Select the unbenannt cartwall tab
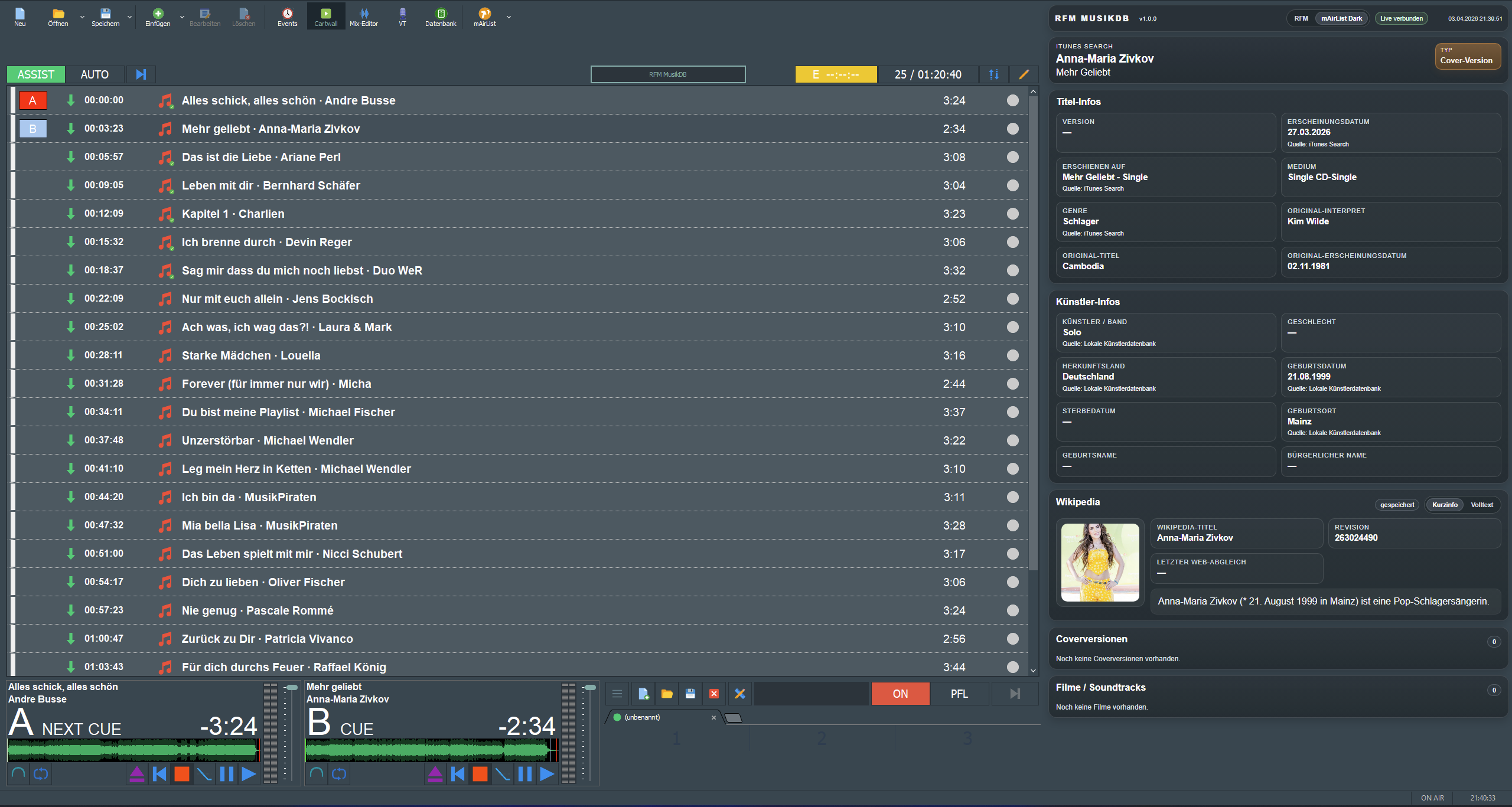 click(x=642, y=717)
